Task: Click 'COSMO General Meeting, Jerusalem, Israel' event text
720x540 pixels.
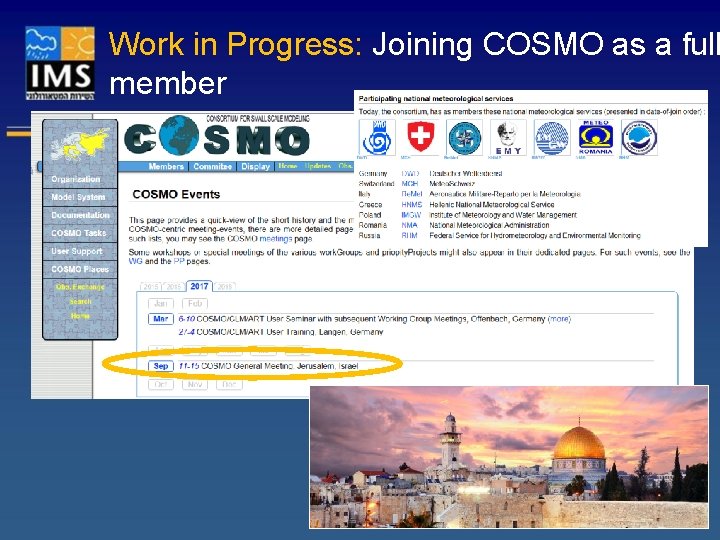Action: click(x=280, y=366)
